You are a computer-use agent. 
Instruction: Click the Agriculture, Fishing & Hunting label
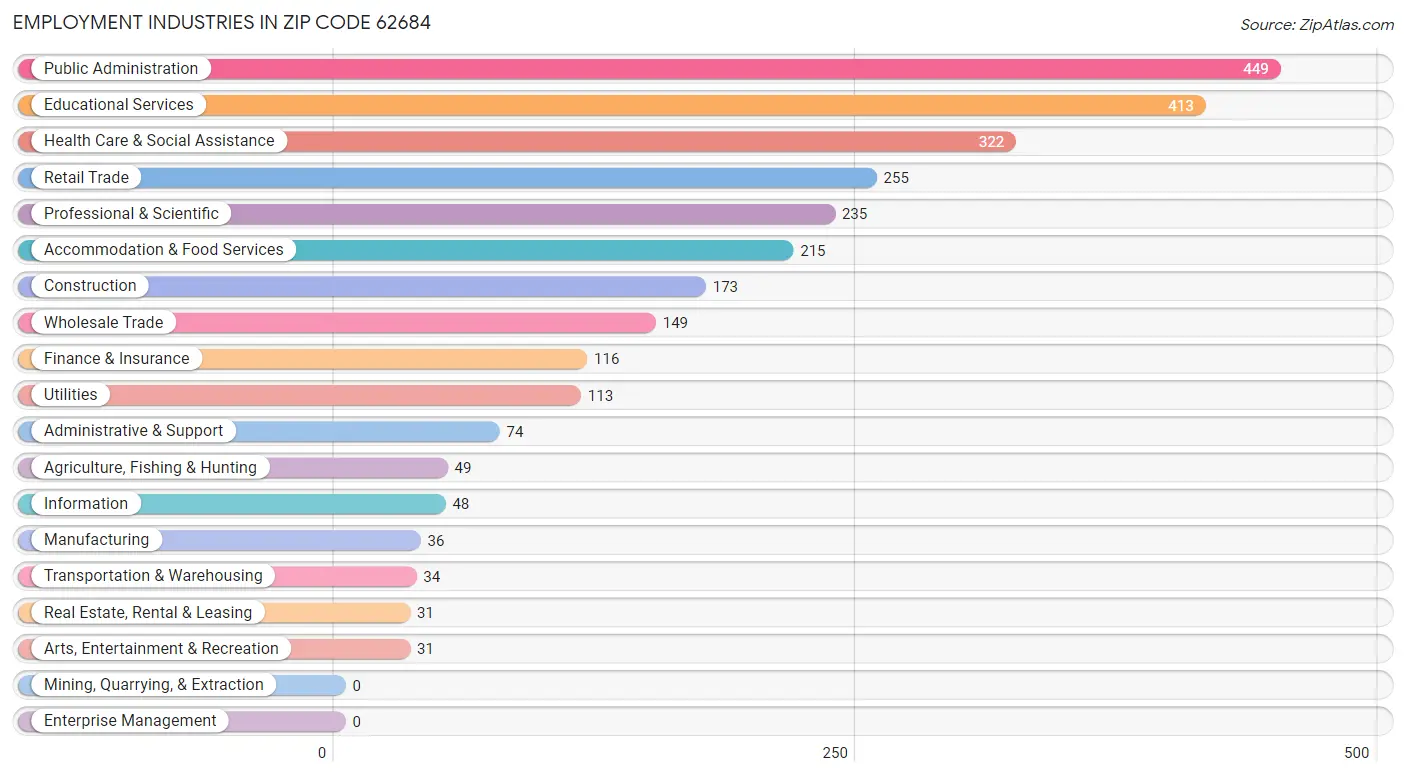pos(150,467)
